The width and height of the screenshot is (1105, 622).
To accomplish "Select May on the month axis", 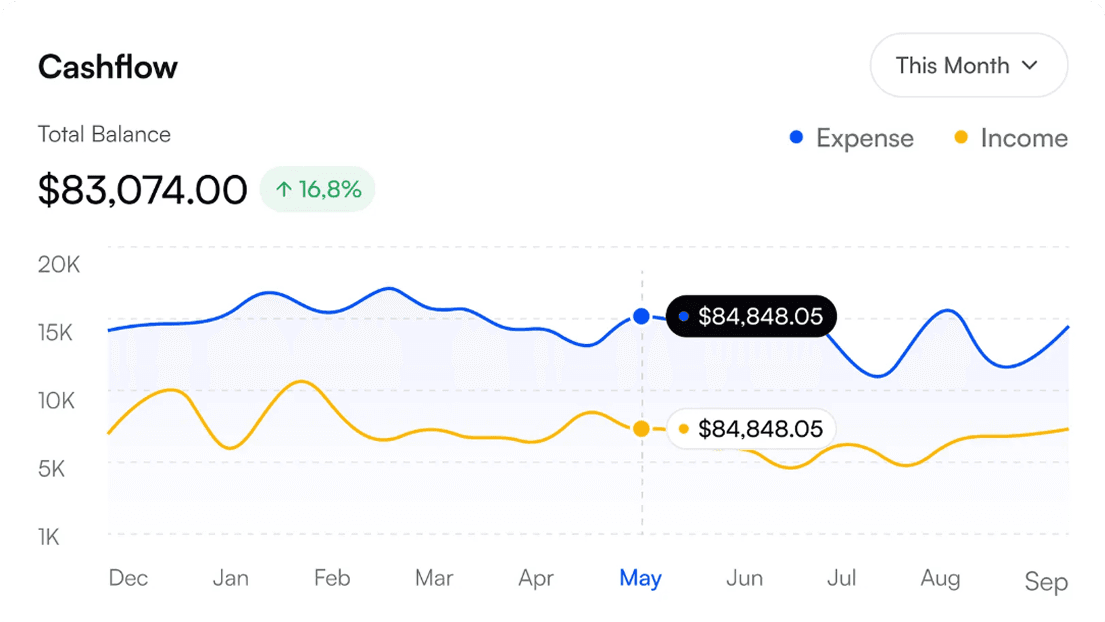I will click(640, 578).
